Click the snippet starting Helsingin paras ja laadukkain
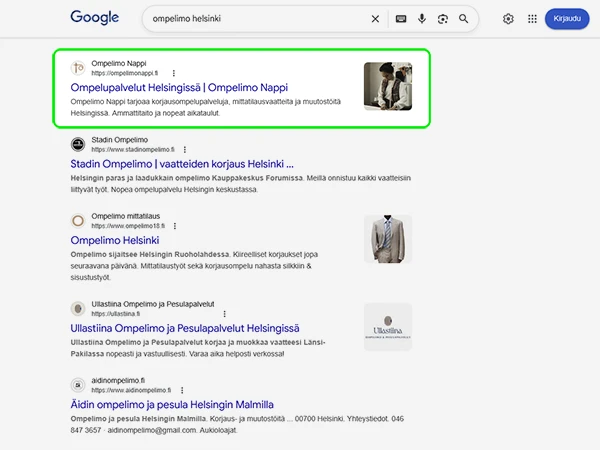Viewport: 600px width, 450px height. point(241,184)
